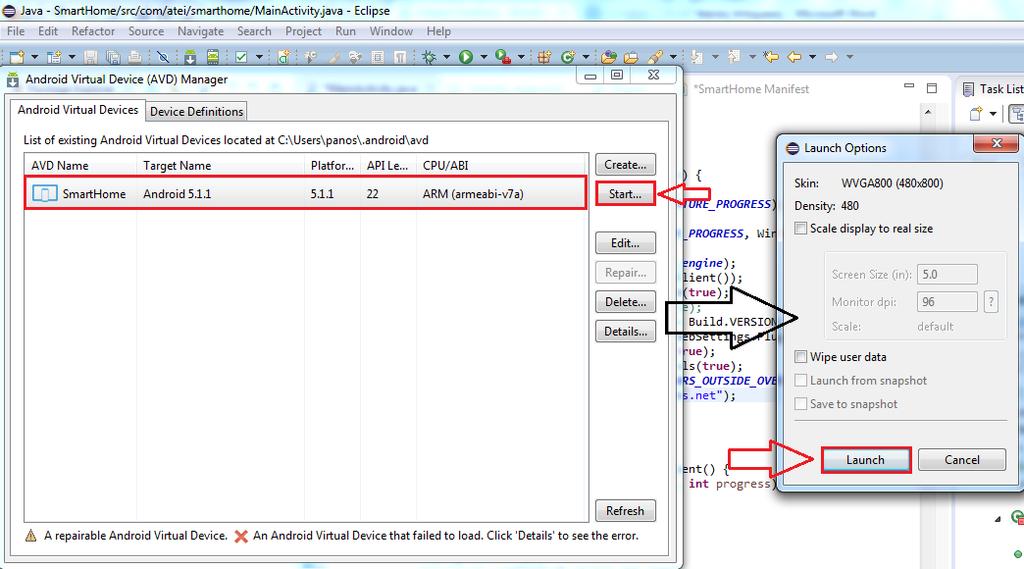Click the Launch button
The image size is (1024, 569).
865,460
